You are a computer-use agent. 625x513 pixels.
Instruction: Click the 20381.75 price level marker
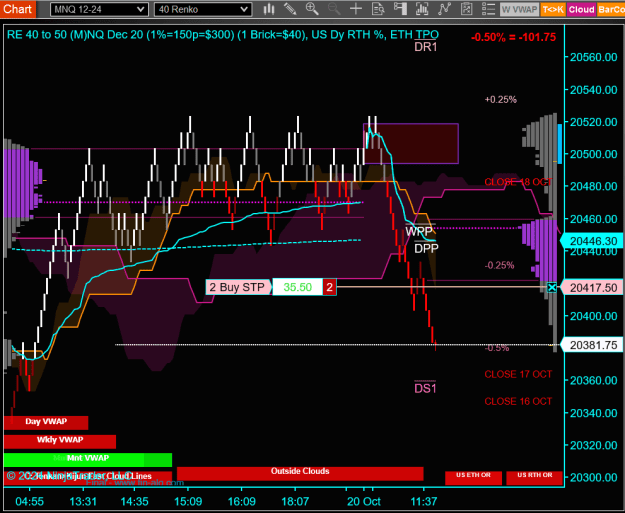(x=593, y=345)
